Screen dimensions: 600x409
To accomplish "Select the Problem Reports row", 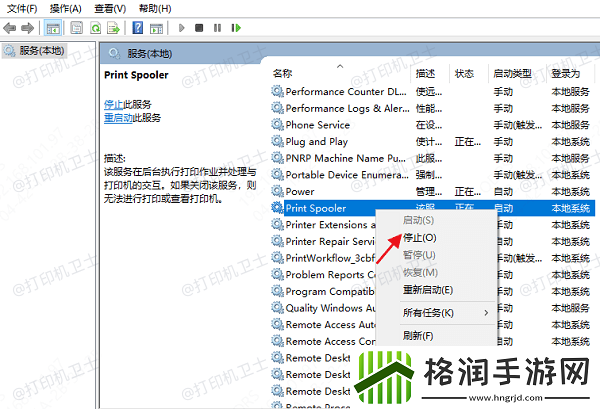I will click(x=323, y=274).
